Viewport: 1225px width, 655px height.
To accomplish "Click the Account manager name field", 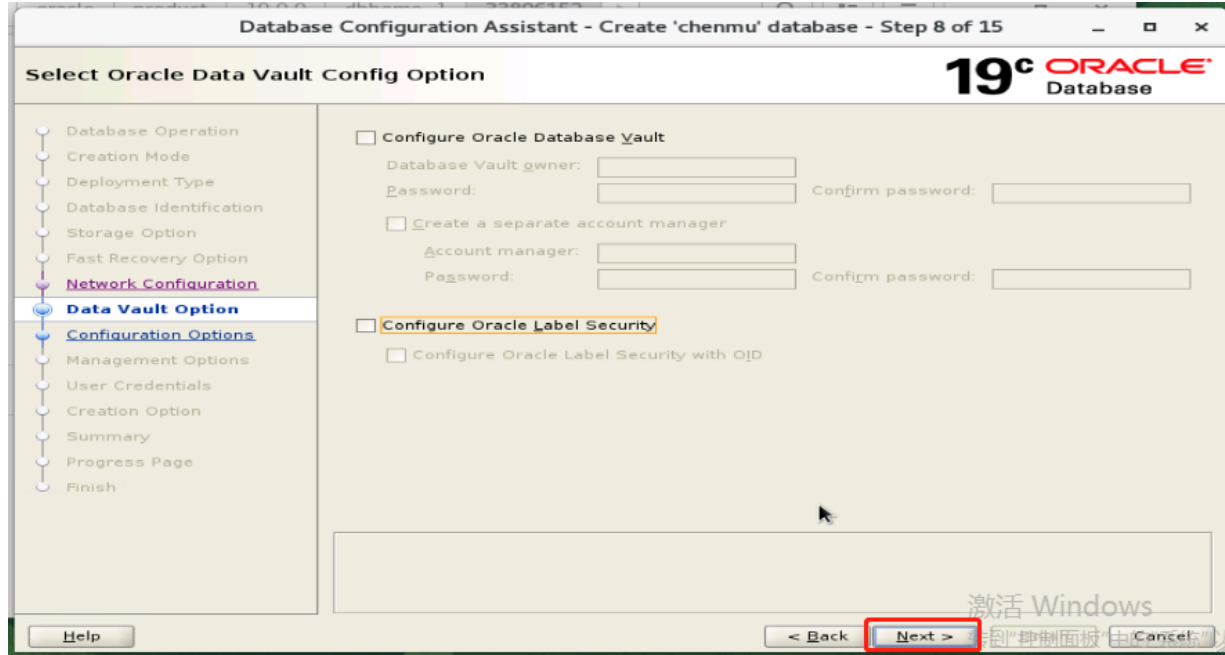I will point(696,253).
